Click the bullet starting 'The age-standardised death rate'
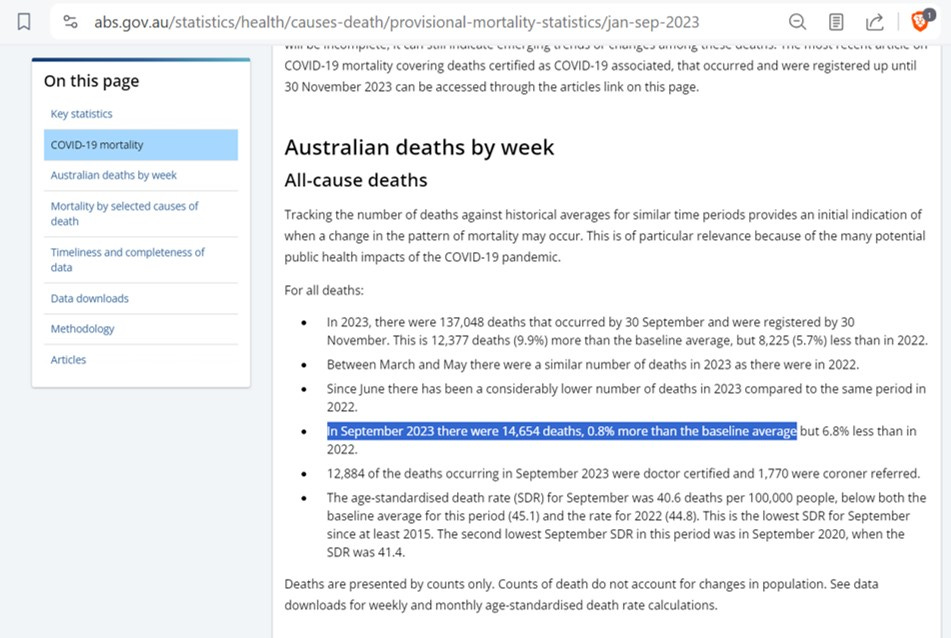The width and height of the screenshot is (951, 638). click(x=627, y=525)
